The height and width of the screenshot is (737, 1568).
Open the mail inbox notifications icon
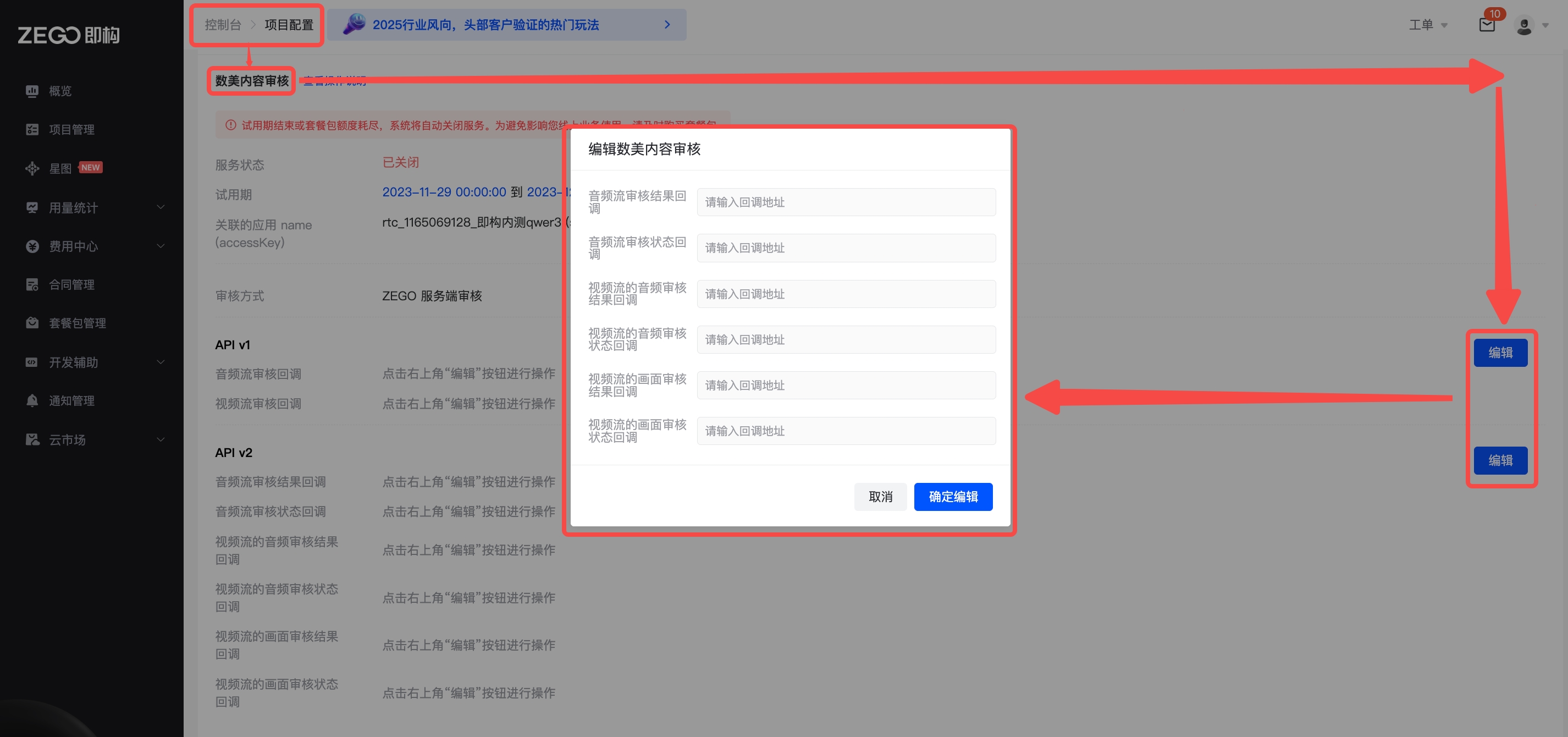(1487, 25)
